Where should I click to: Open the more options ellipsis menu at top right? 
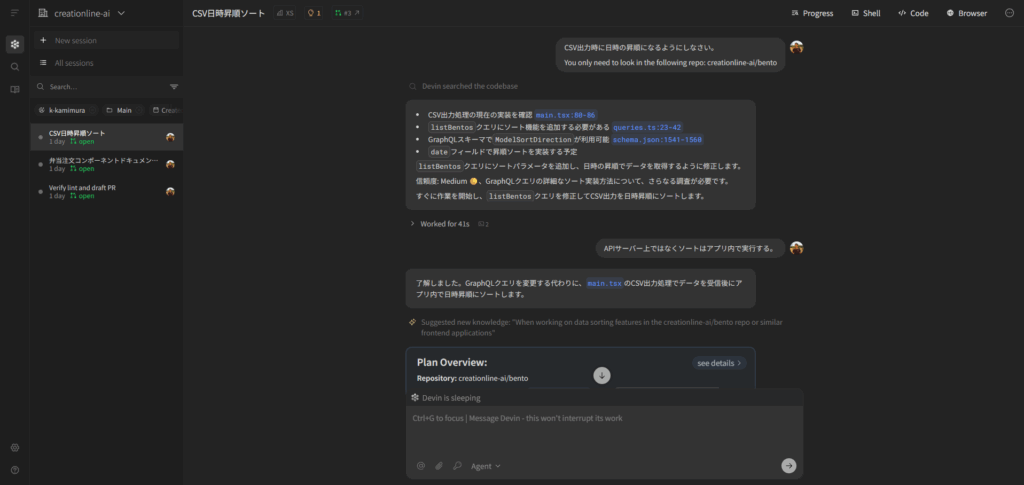1009,13
